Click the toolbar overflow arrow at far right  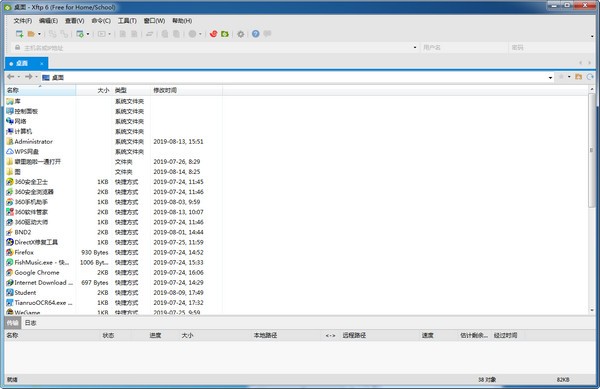592,36
